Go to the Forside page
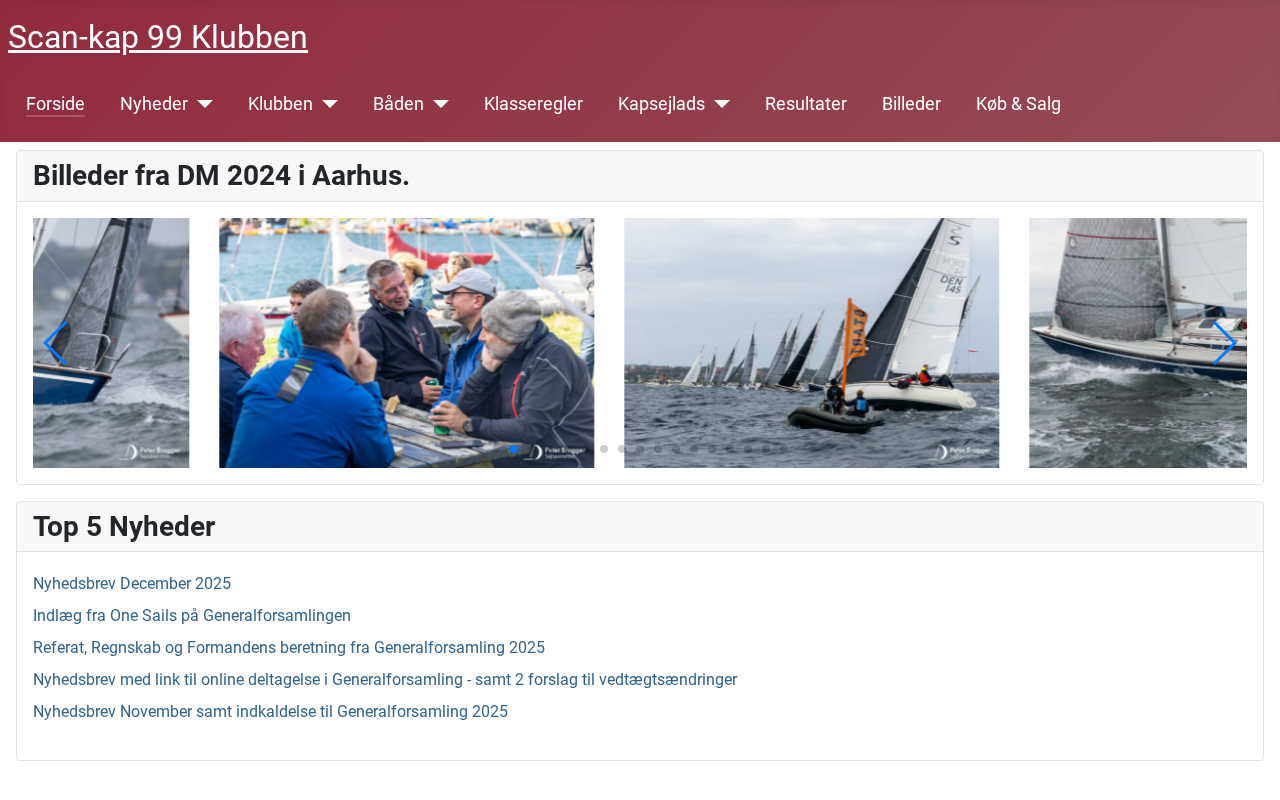The width and height of the screenshot is (1280, 800). tap(55, 104)
